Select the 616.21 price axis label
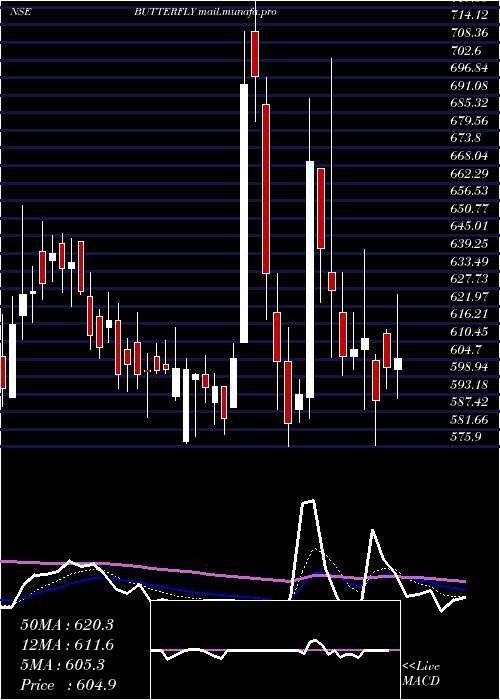The height and width of the screenshot is (700, 500). [x=469, y=314]
